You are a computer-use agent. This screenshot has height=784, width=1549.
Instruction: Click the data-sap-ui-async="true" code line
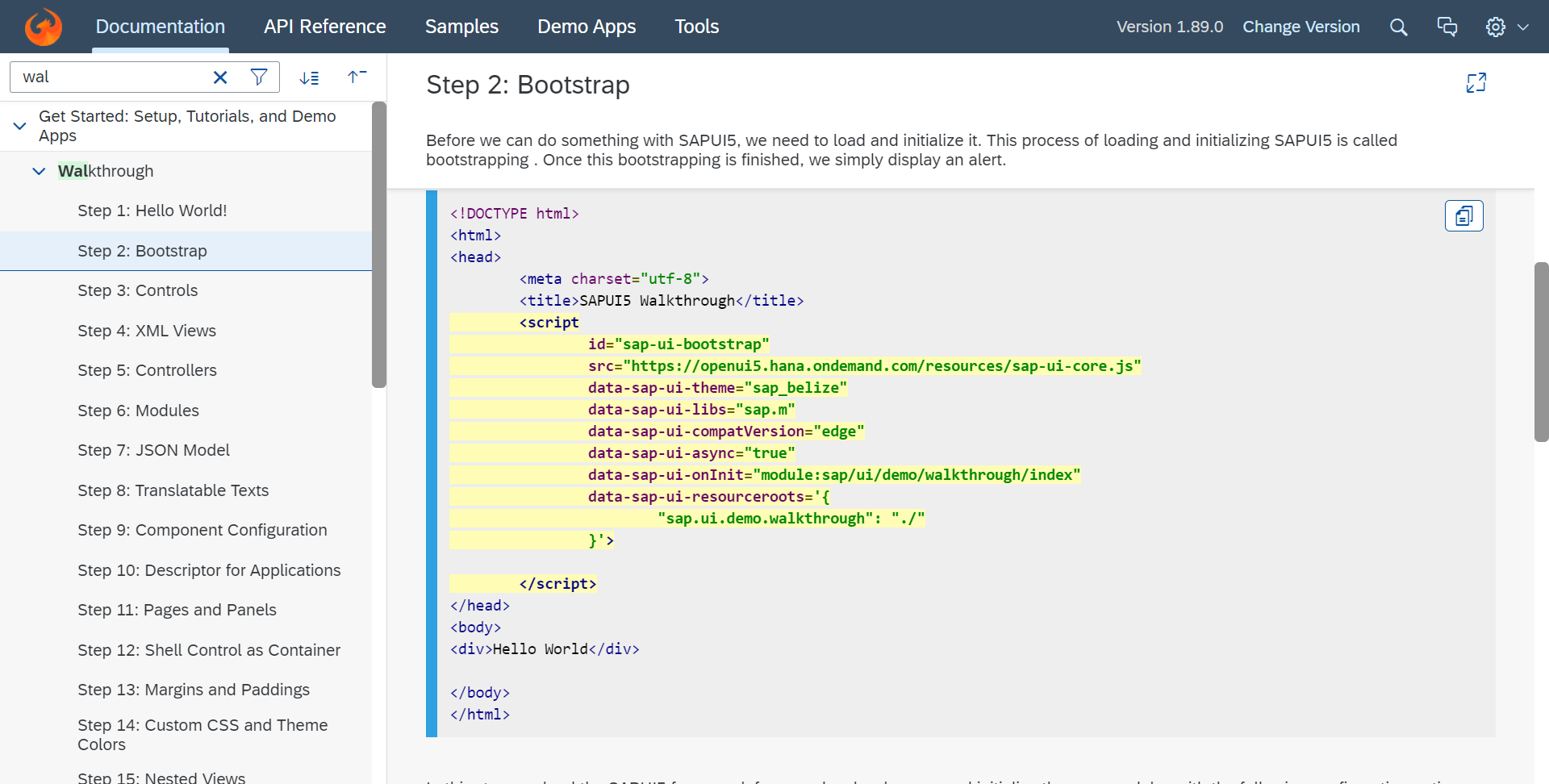tap(691, 453)
